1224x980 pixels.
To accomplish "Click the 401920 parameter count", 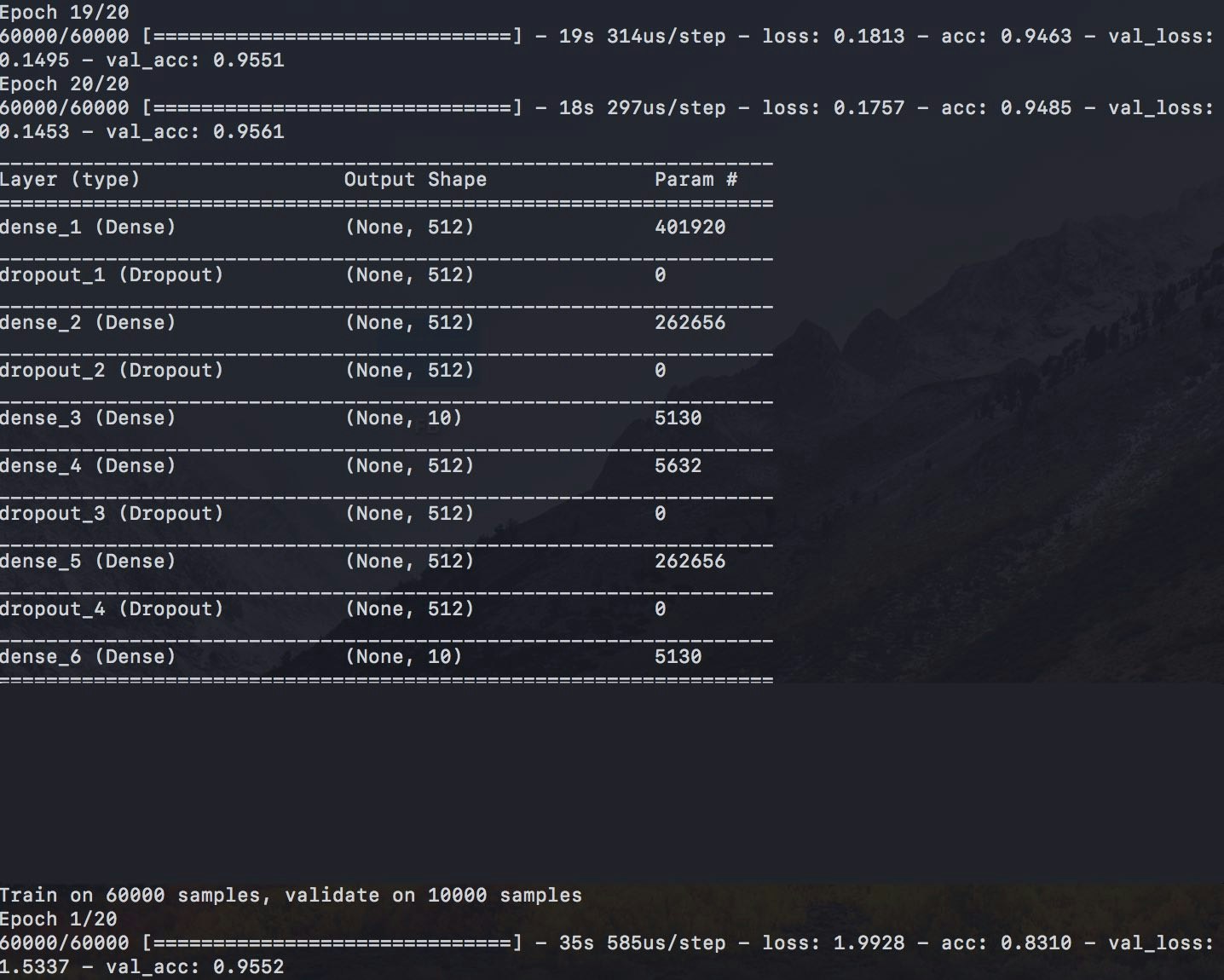I will 690,227.
